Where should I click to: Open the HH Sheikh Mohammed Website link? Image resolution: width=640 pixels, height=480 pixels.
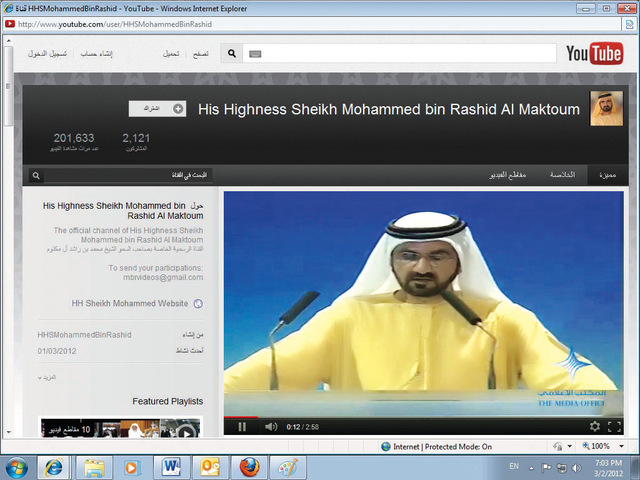pos(130,303)
